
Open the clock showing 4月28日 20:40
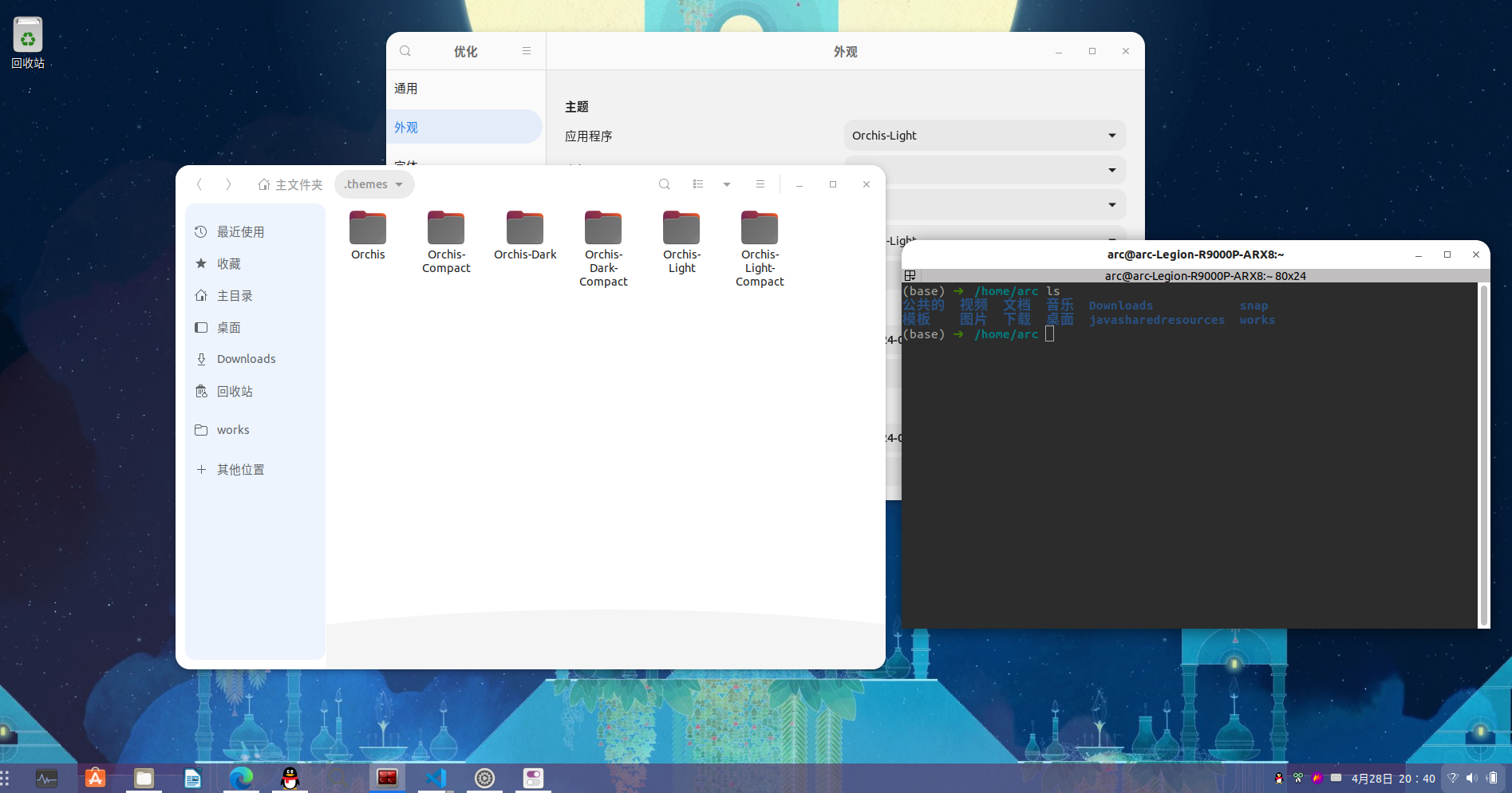pos(1393,779)
